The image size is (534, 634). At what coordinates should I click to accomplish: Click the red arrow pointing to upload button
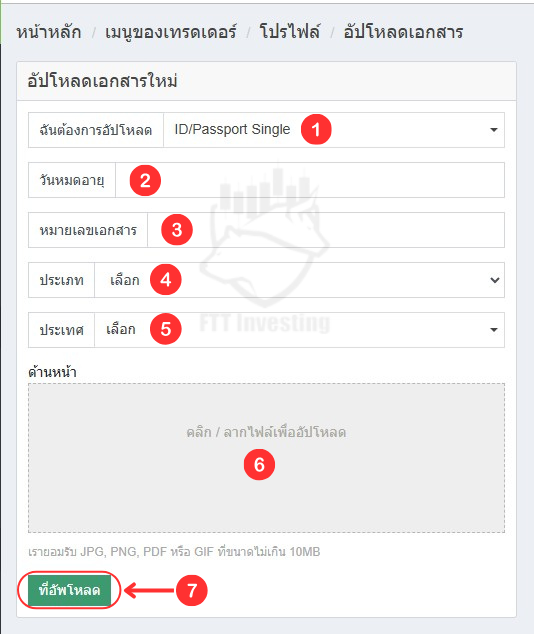(x=149, y=590)
